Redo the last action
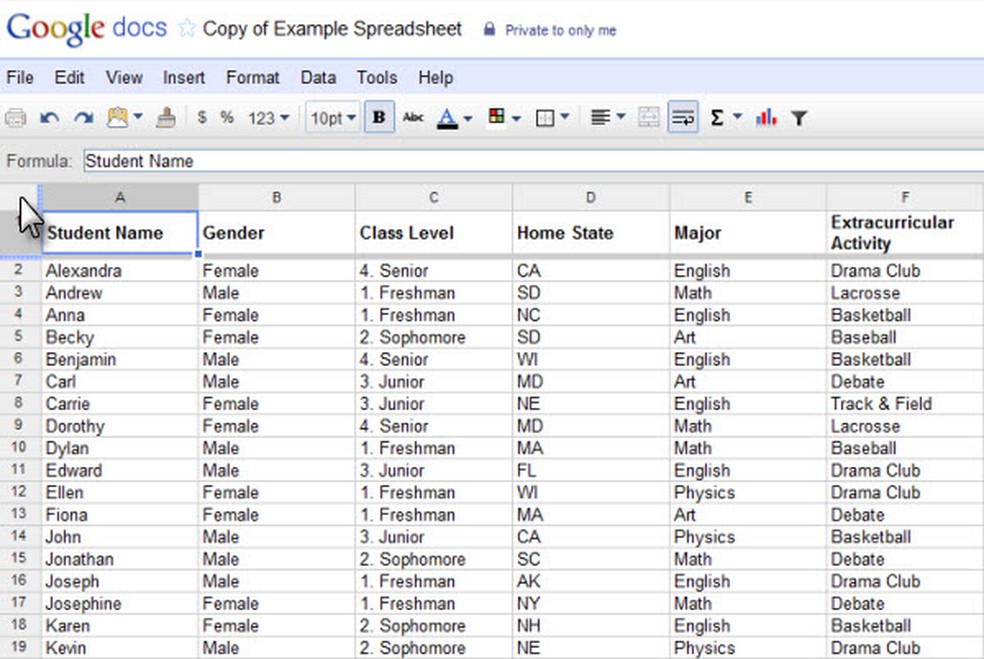The image size is (984, 659). click(83, 117)
